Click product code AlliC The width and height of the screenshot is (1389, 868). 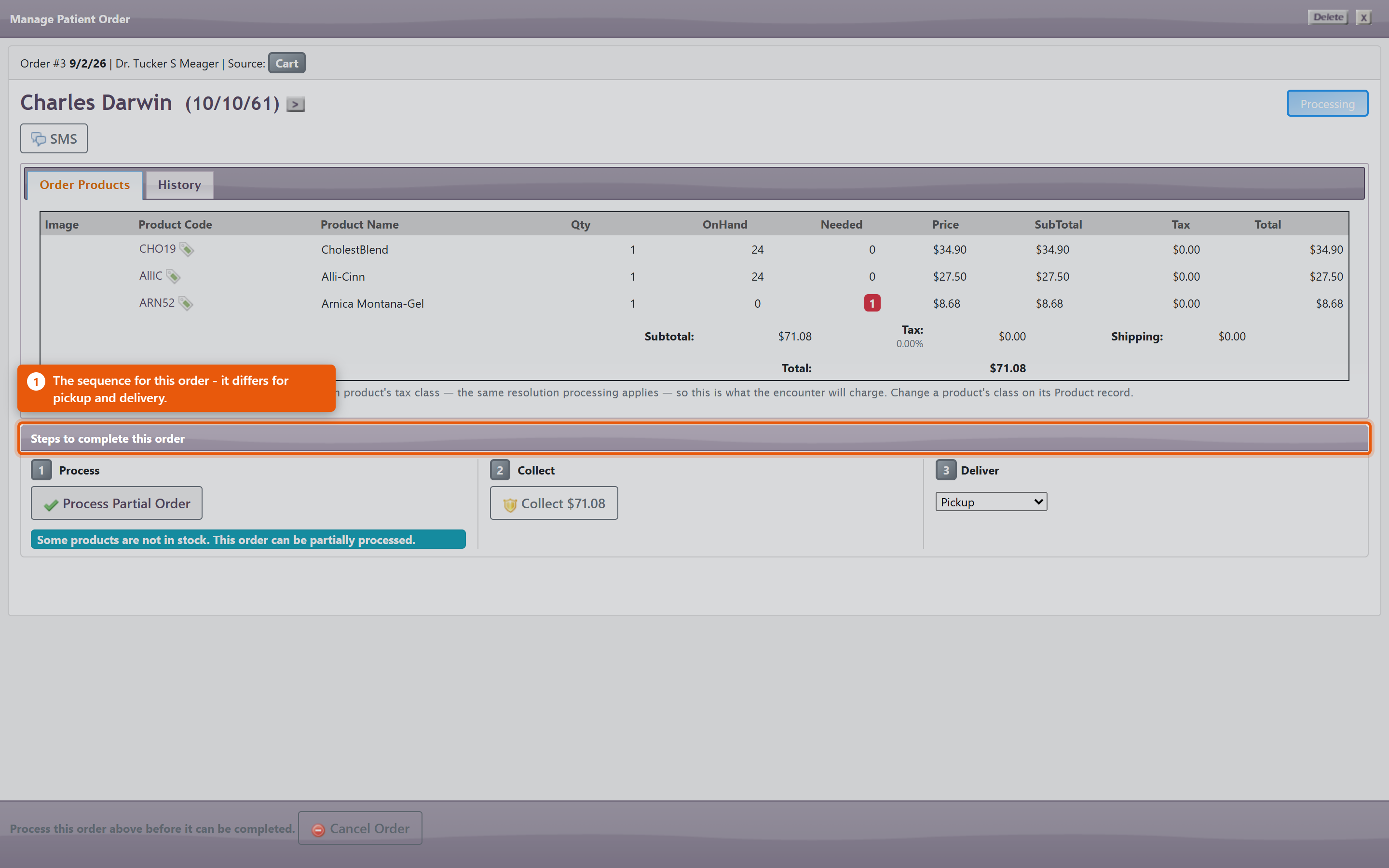(x=151, y=275)
